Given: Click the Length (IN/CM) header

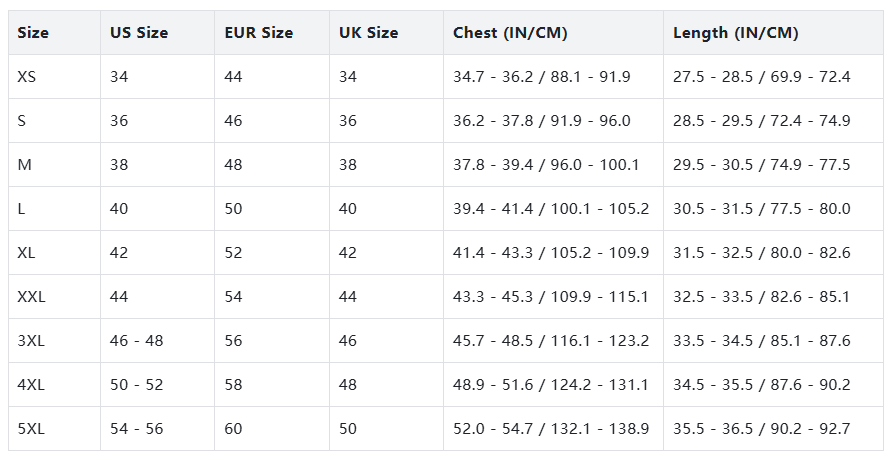Looking at the screenshot, I should [x=735, y=33].
